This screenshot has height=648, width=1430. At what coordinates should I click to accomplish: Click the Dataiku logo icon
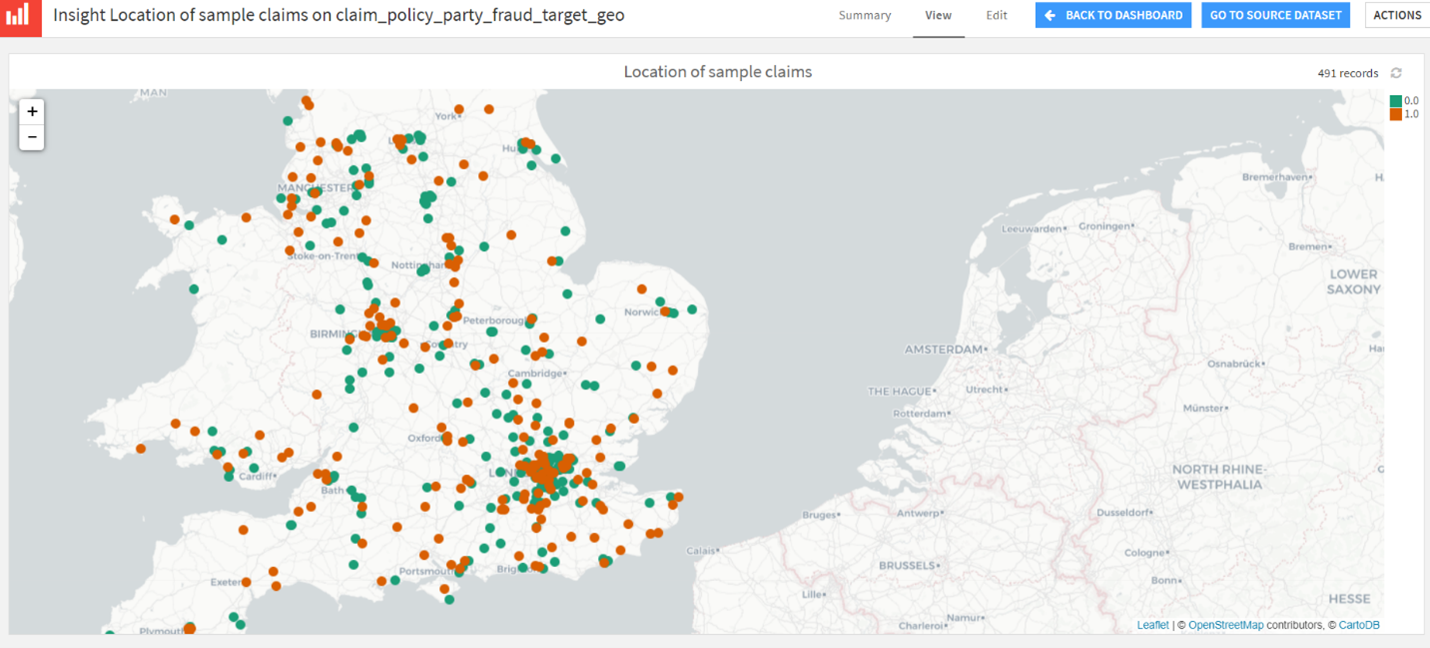tap(20, 17)
